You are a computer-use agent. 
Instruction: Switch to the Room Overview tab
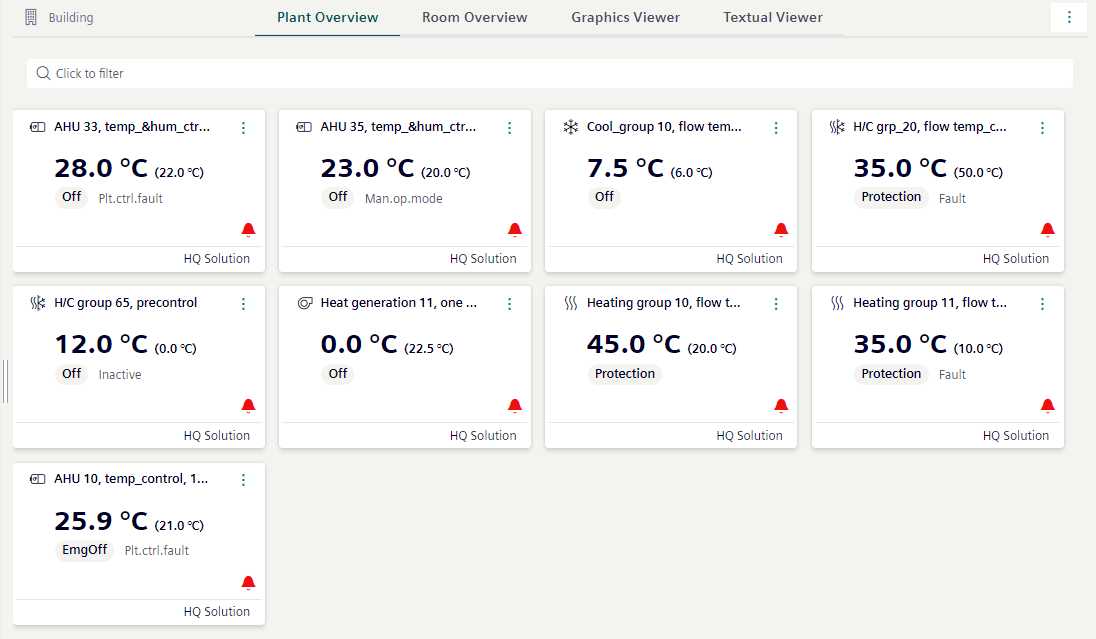pos(474,18)
